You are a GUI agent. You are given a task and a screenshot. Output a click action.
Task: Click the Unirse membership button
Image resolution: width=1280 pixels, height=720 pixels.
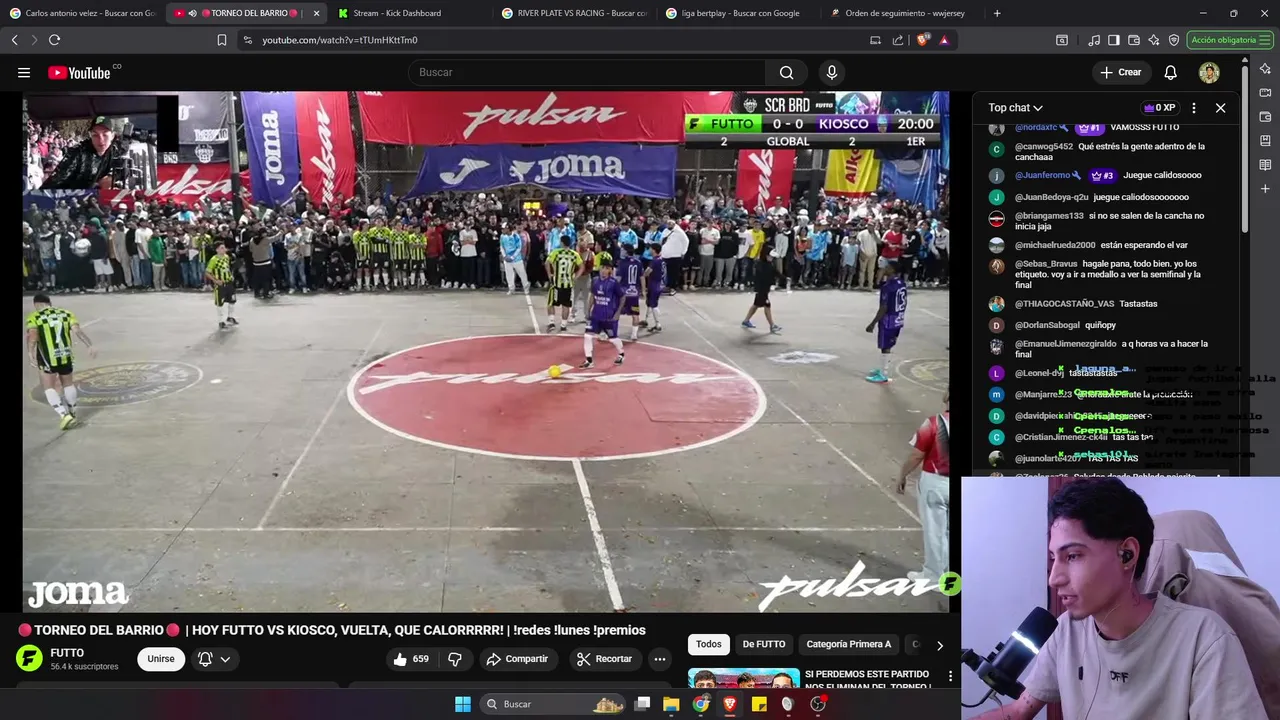161,659
